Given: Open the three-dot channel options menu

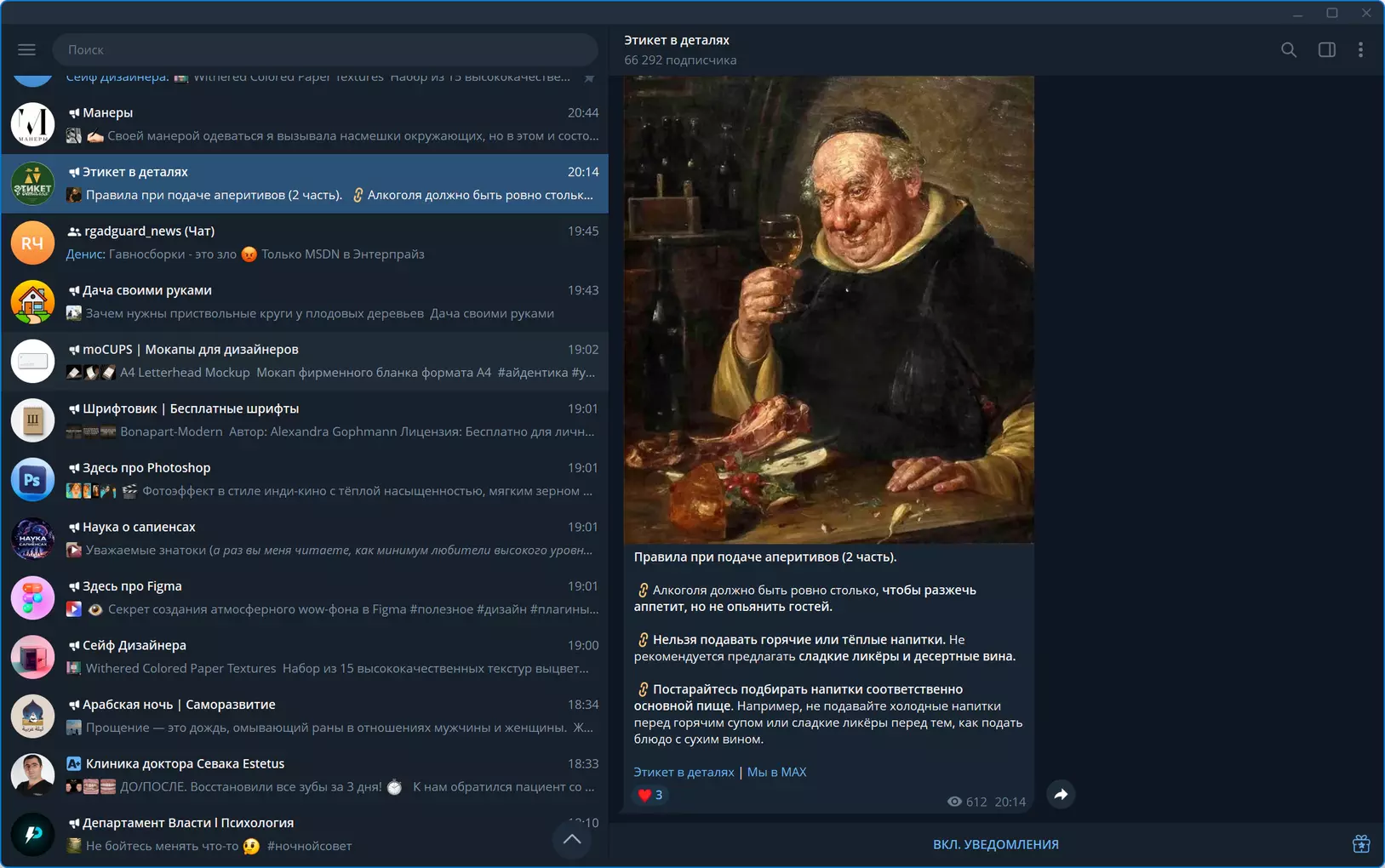Looking at the screenshot, I should click(x=1360, y=49).
